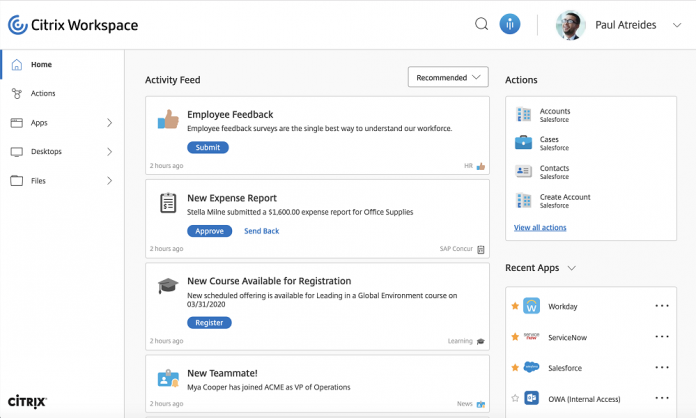Image resolution: width=696 pixels, height=418 pixels.
Task: Click the Desktops monitor icon in sidebar
Action: 17,152
